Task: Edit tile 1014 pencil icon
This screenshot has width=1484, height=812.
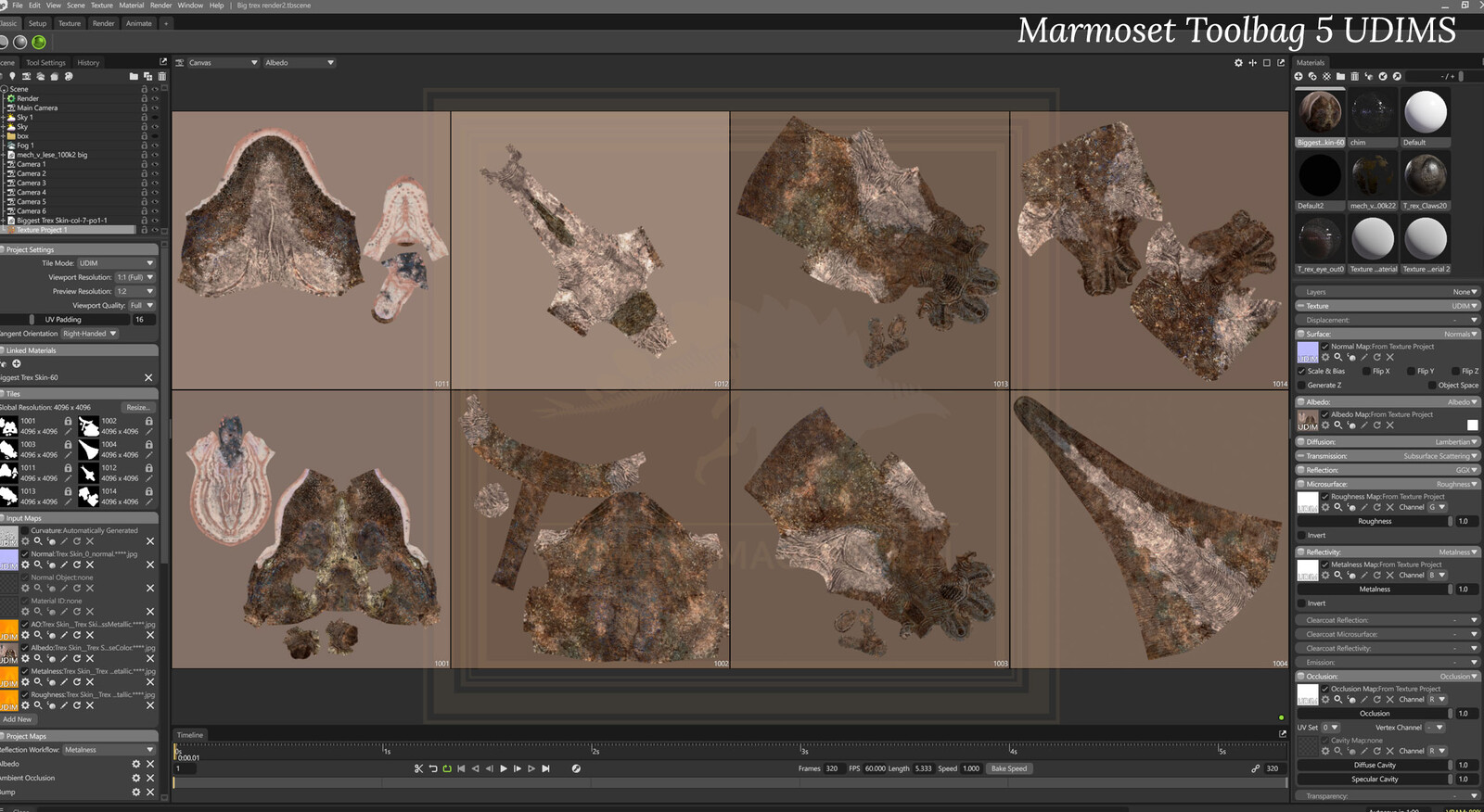Action: point(148,502)
